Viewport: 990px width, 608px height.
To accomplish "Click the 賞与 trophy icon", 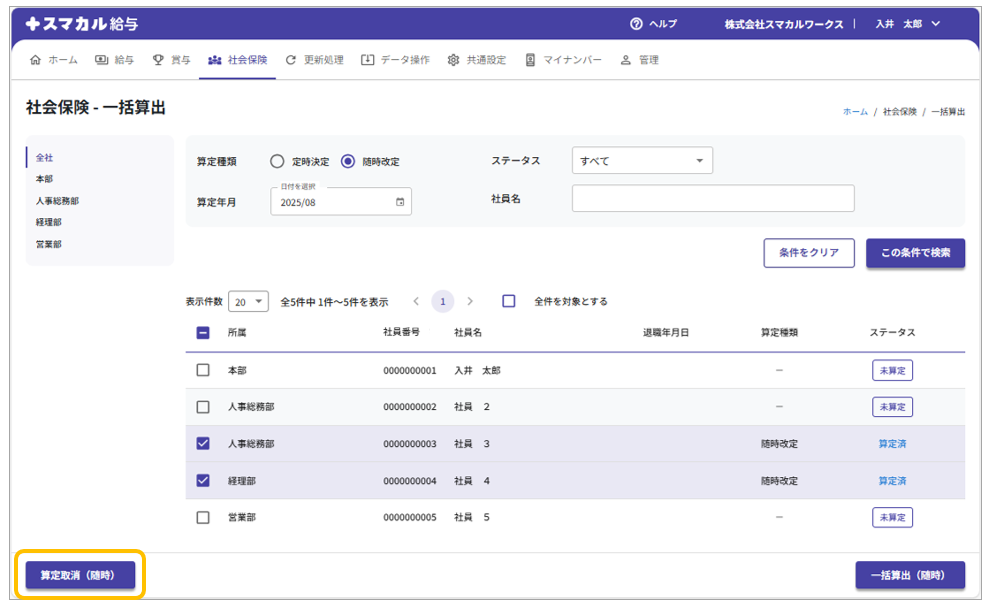I will pos(158,60).
